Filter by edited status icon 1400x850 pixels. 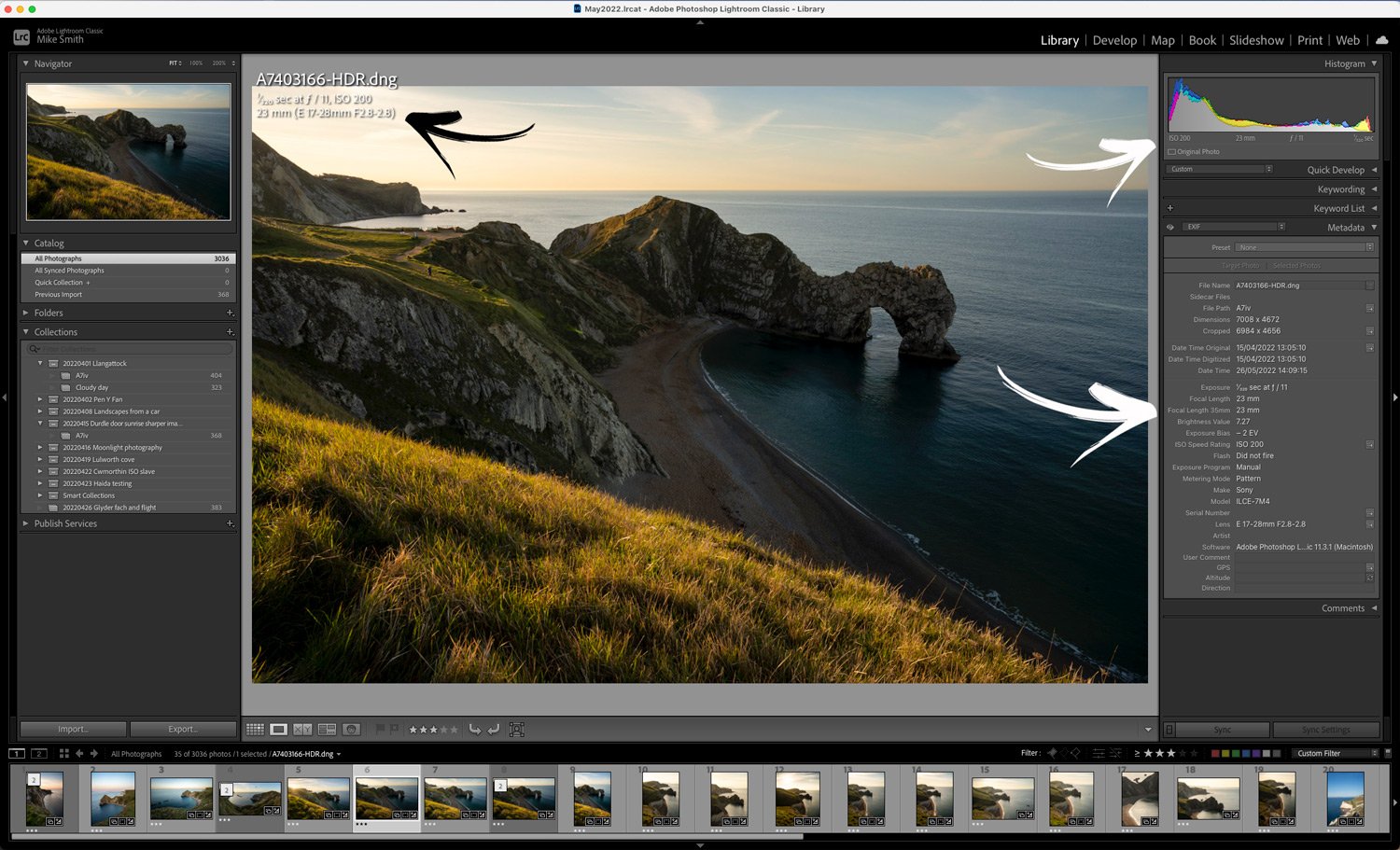[x=1099, y=753]
